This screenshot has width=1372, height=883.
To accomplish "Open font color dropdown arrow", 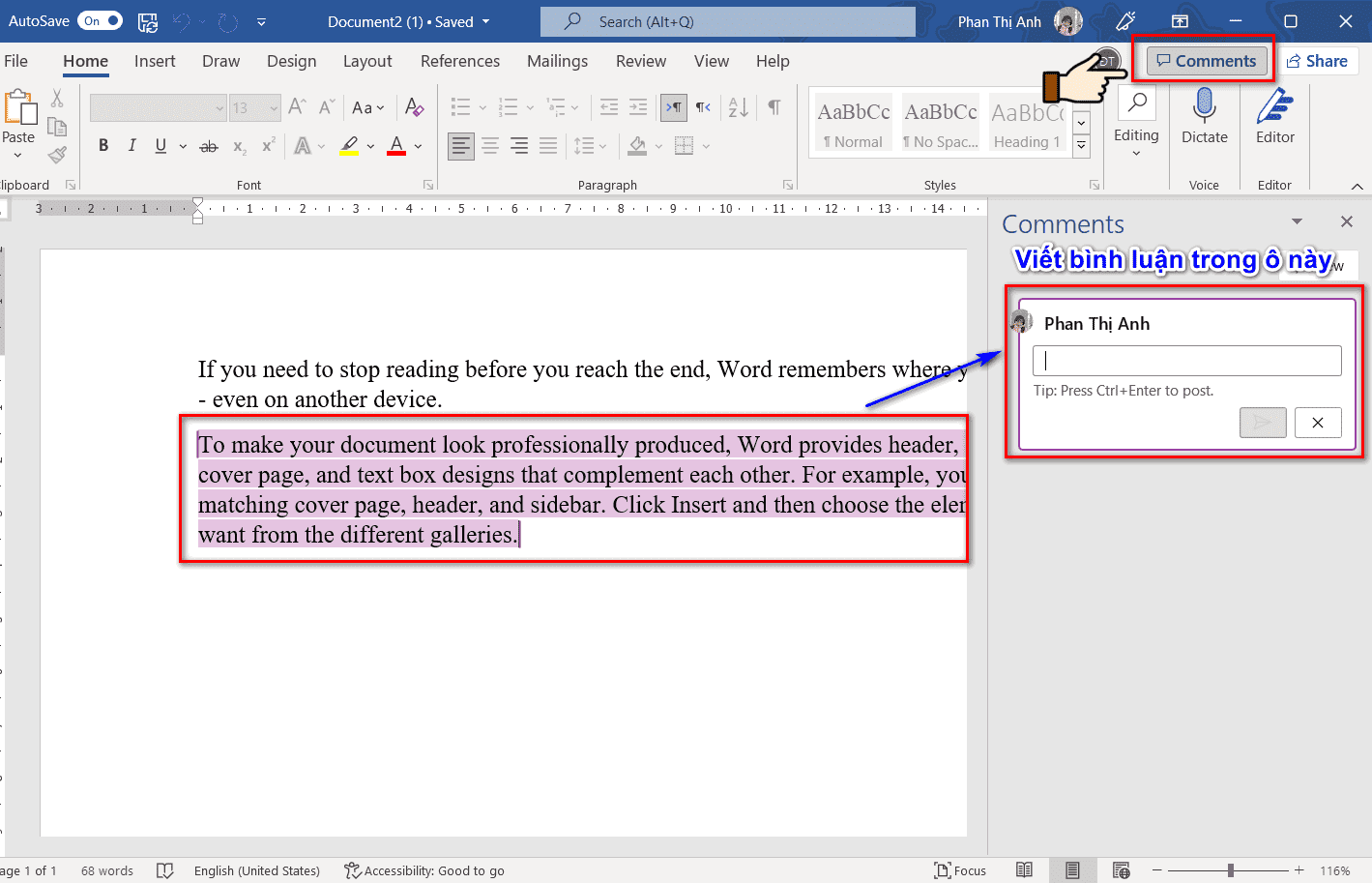I will click(419, 146).
